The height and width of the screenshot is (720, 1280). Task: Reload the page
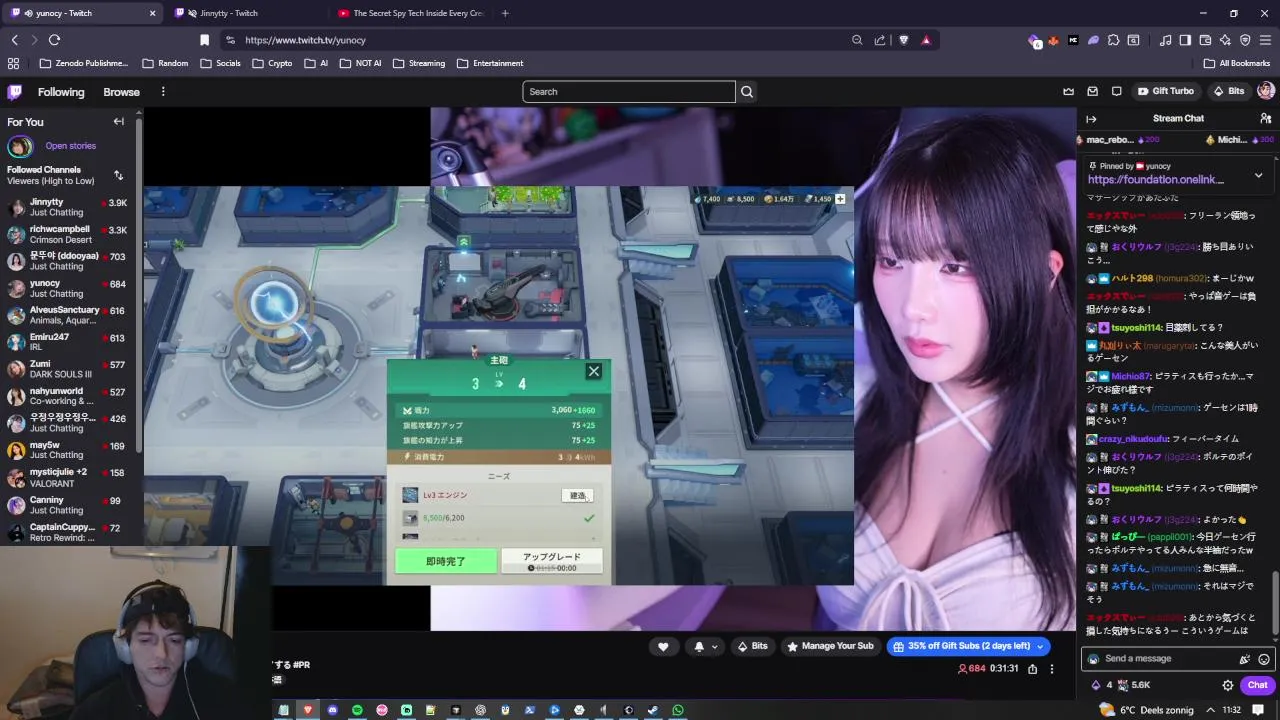pos(54,40)
